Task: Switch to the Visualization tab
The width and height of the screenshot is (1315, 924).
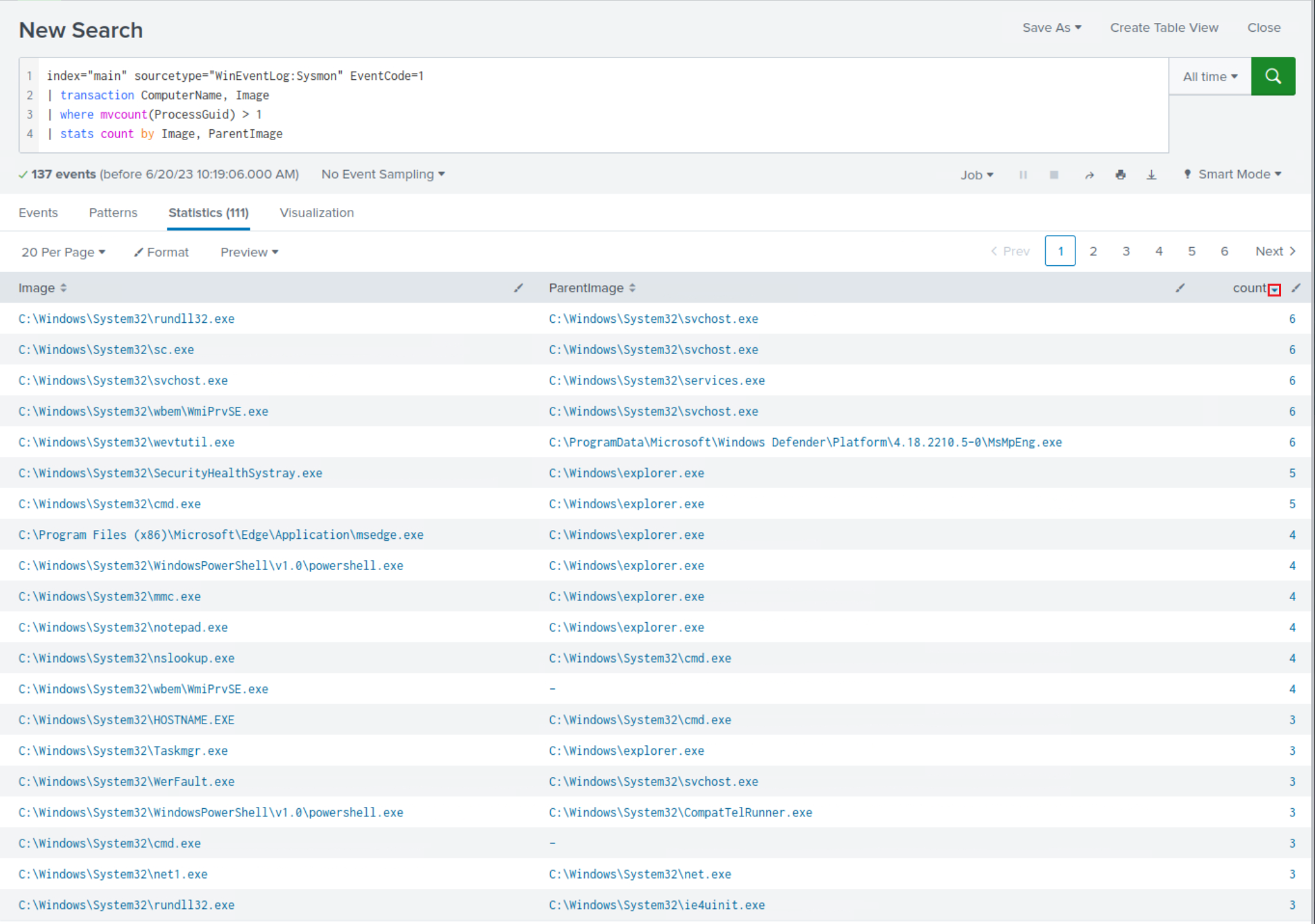Action: [316, 213]
